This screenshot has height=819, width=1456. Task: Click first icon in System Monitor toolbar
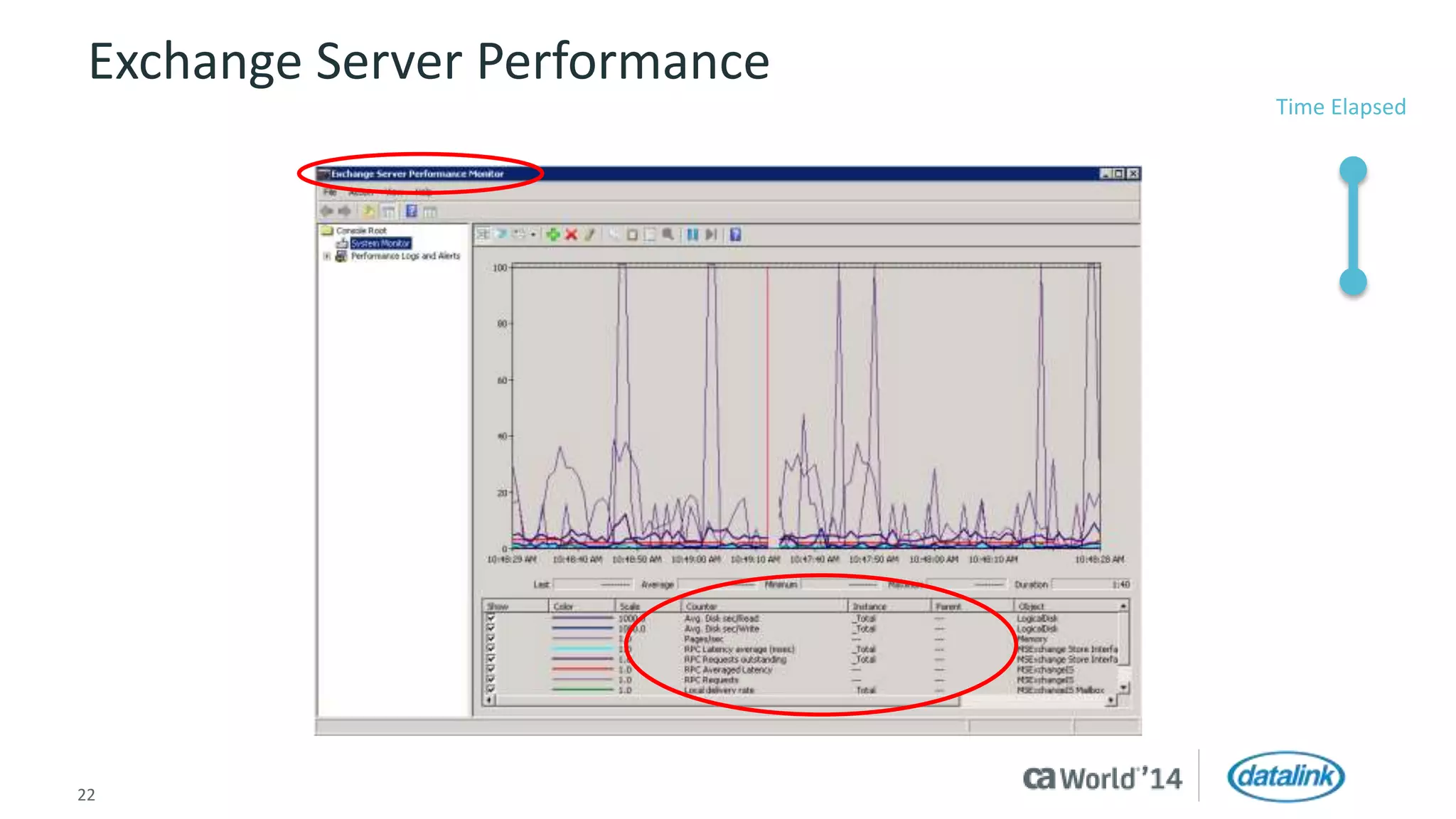(483, 234)
